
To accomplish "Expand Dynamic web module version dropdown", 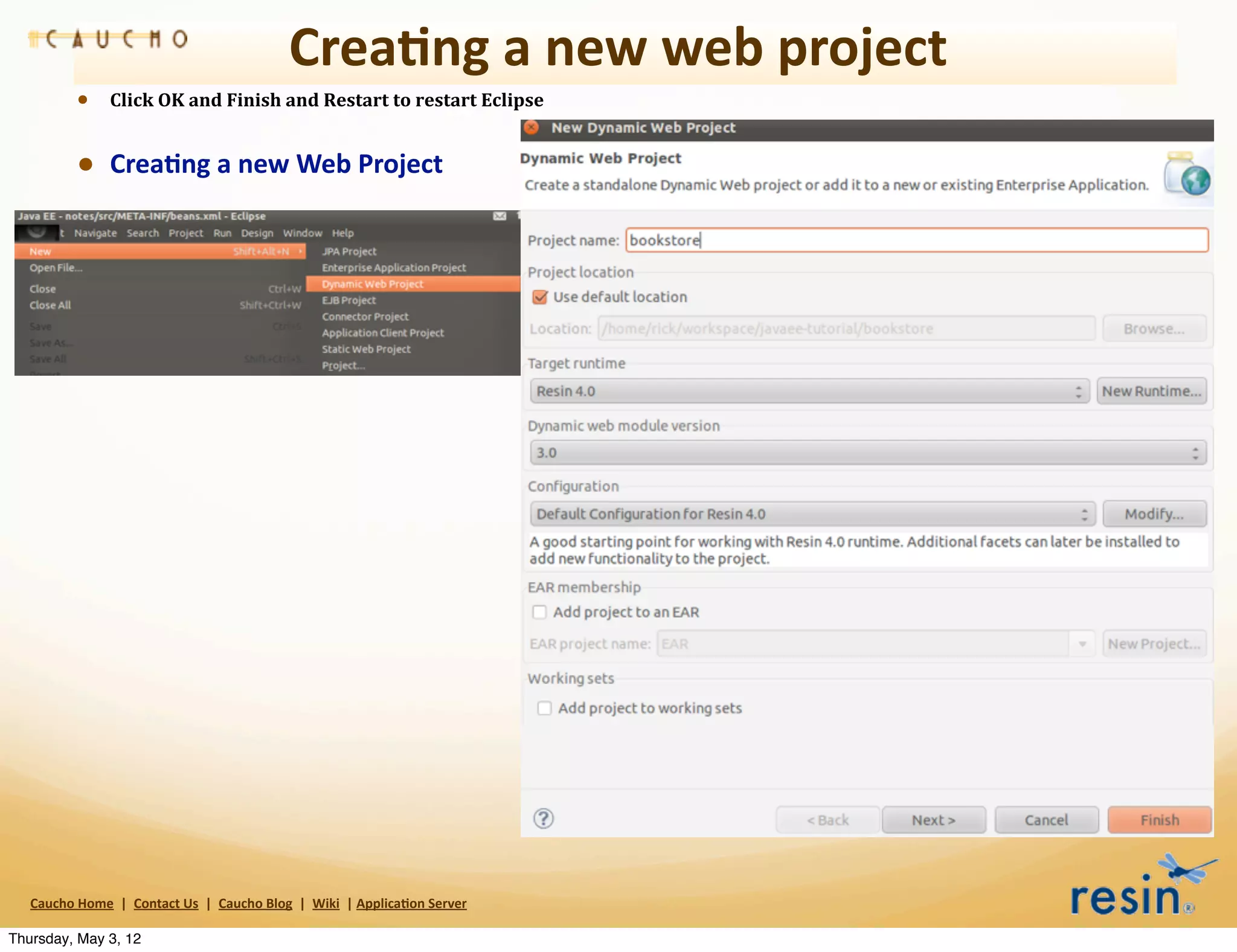I will (x=867, y=453).
